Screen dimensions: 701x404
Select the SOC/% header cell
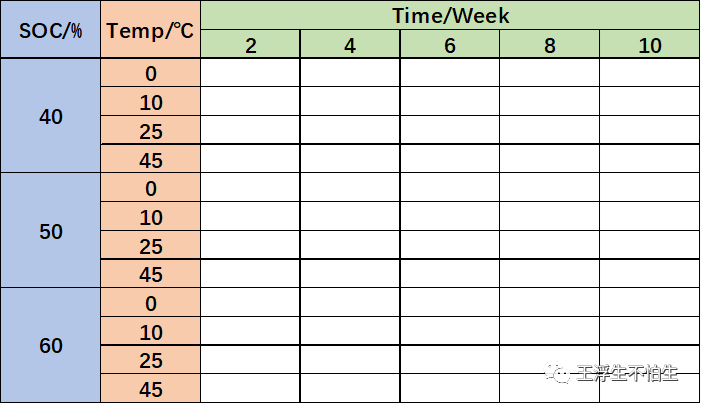(51, 29)
